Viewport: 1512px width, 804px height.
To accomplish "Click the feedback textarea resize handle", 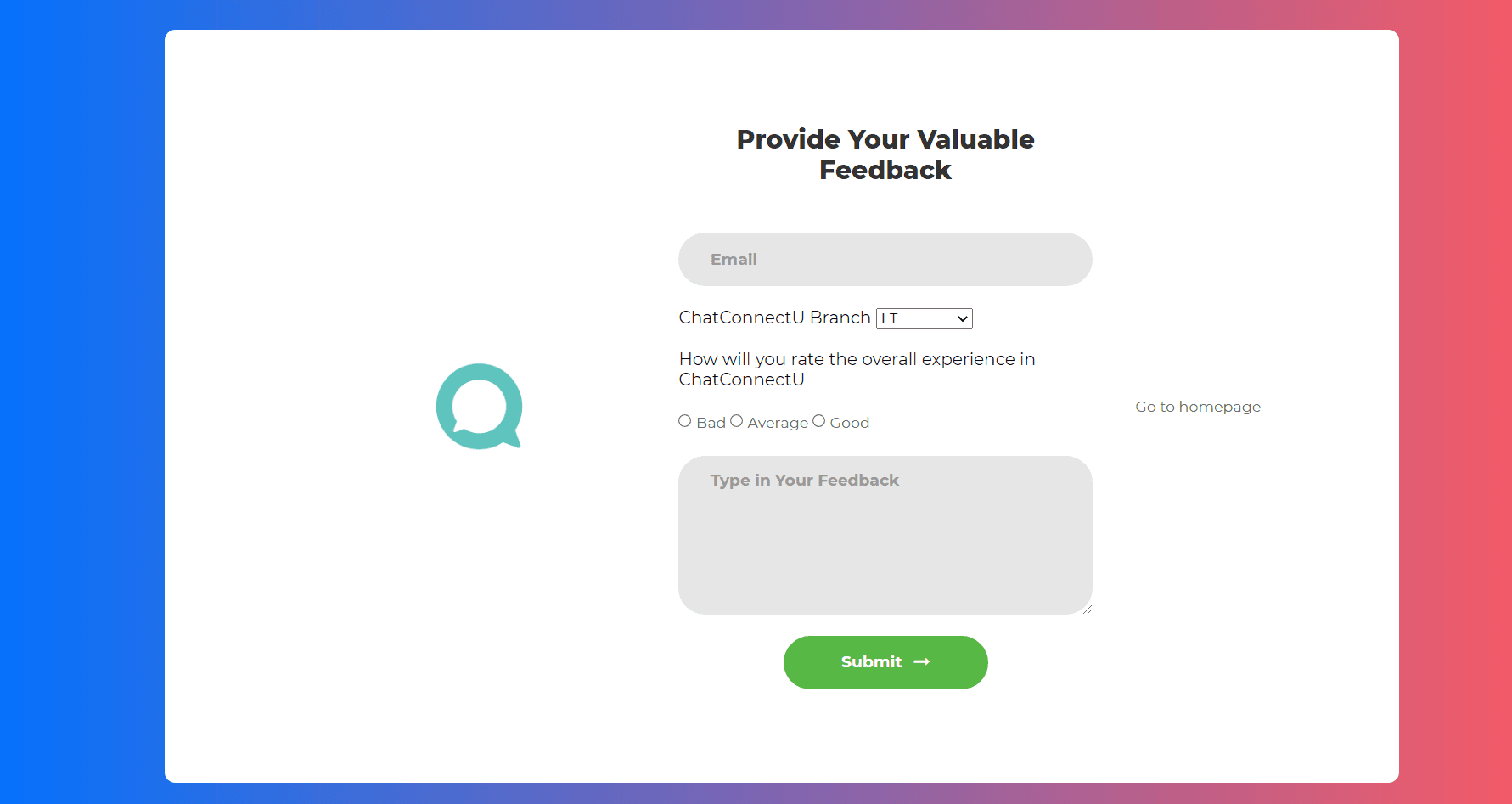I will [1087, 609].
